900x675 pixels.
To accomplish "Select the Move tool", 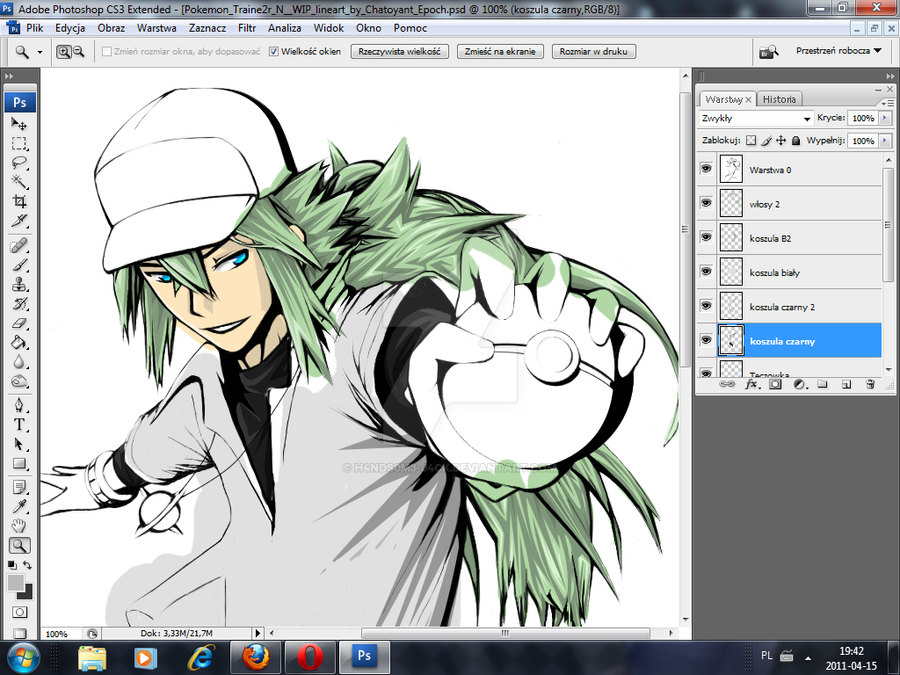I will [x=19, y=123].
